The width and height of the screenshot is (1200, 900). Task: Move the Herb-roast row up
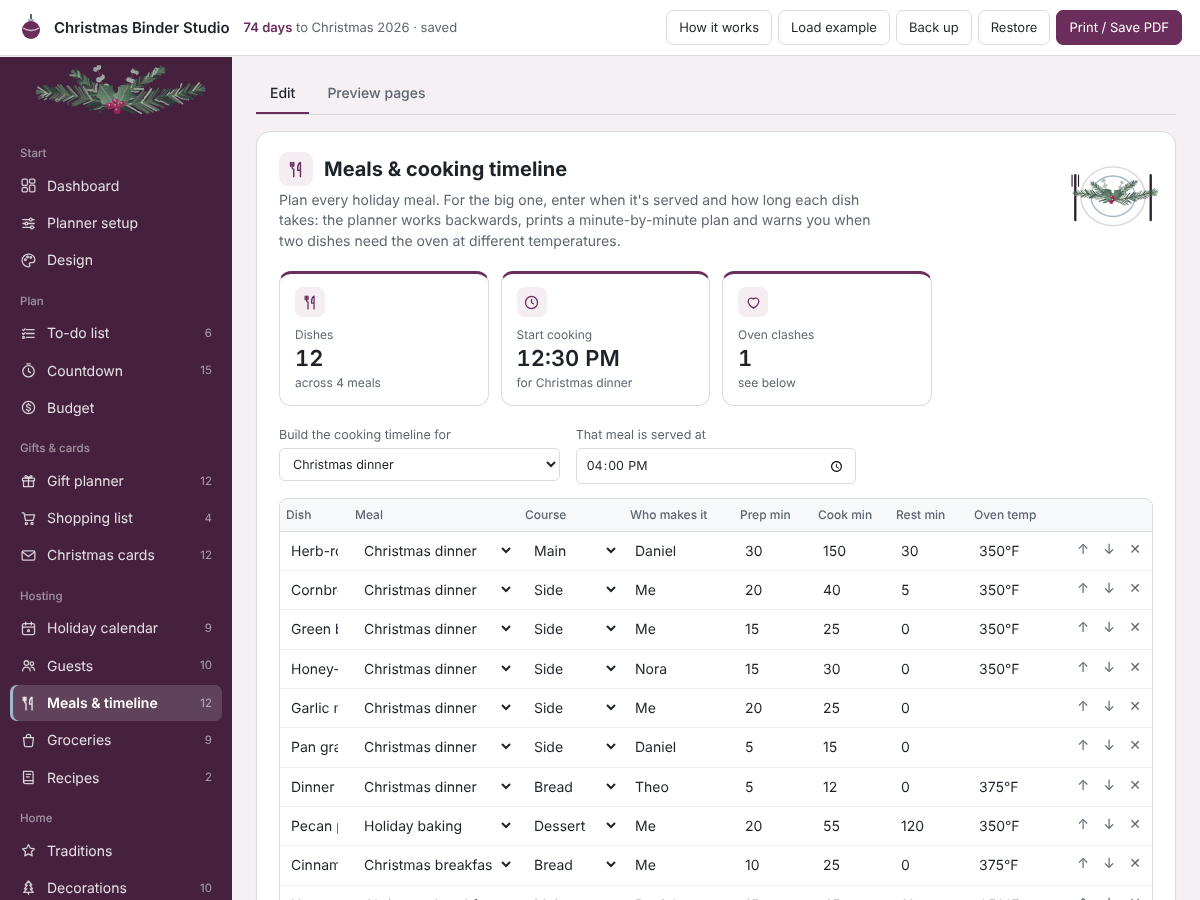[x=1083, y=550]
